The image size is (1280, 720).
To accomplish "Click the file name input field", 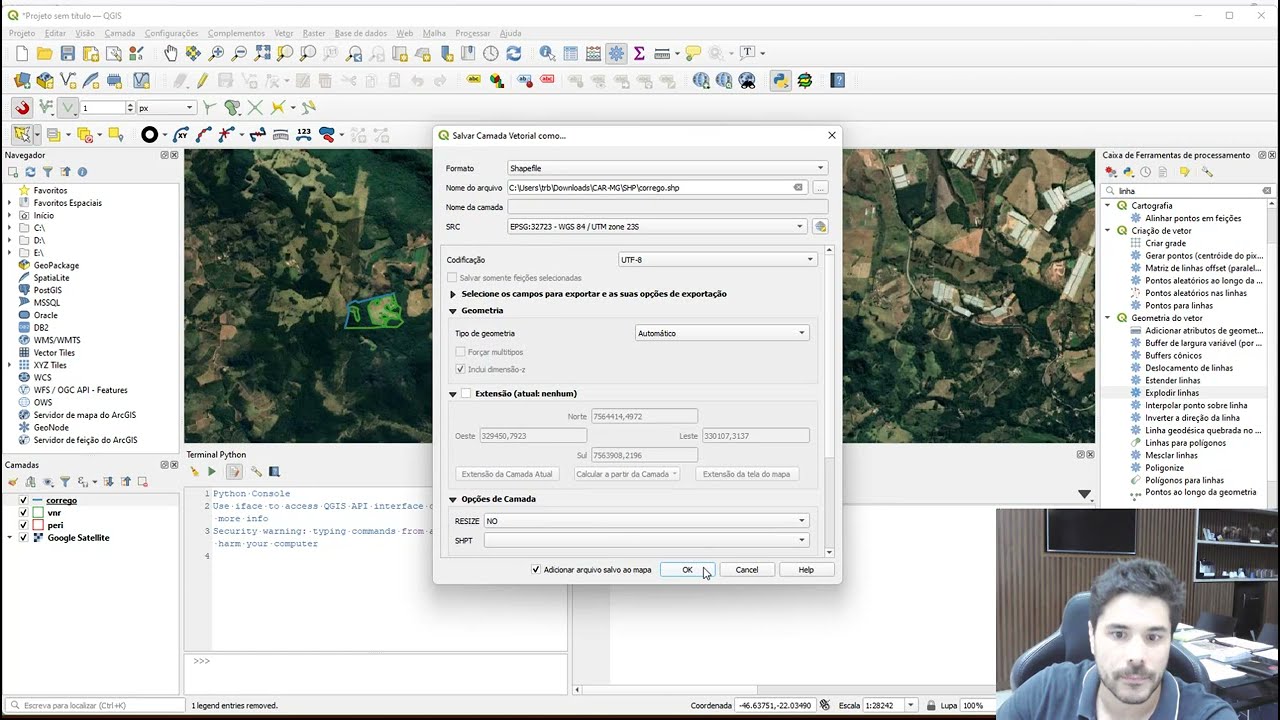I will coord(650,188).
